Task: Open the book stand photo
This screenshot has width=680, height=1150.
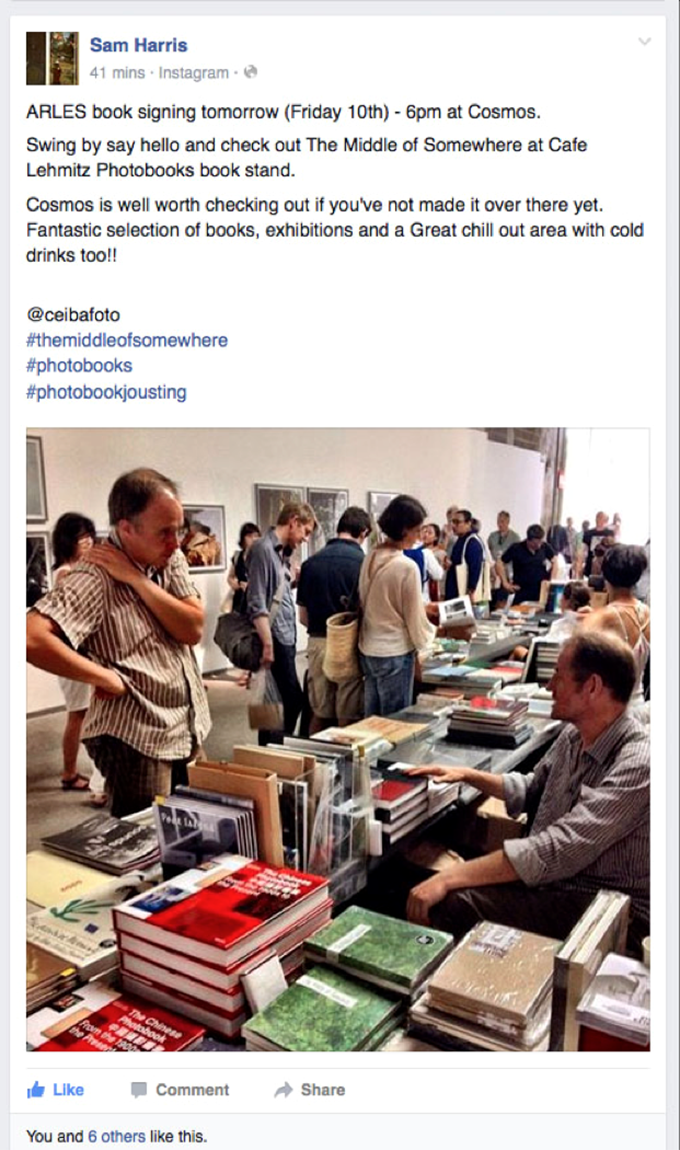Action: (x=338, y=739)
